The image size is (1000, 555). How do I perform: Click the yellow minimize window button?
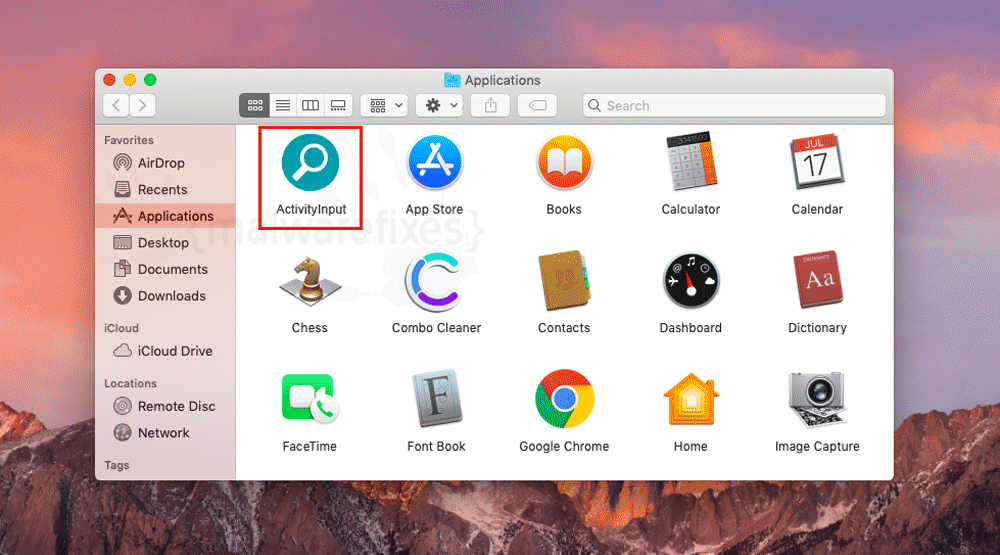(129, 80)
